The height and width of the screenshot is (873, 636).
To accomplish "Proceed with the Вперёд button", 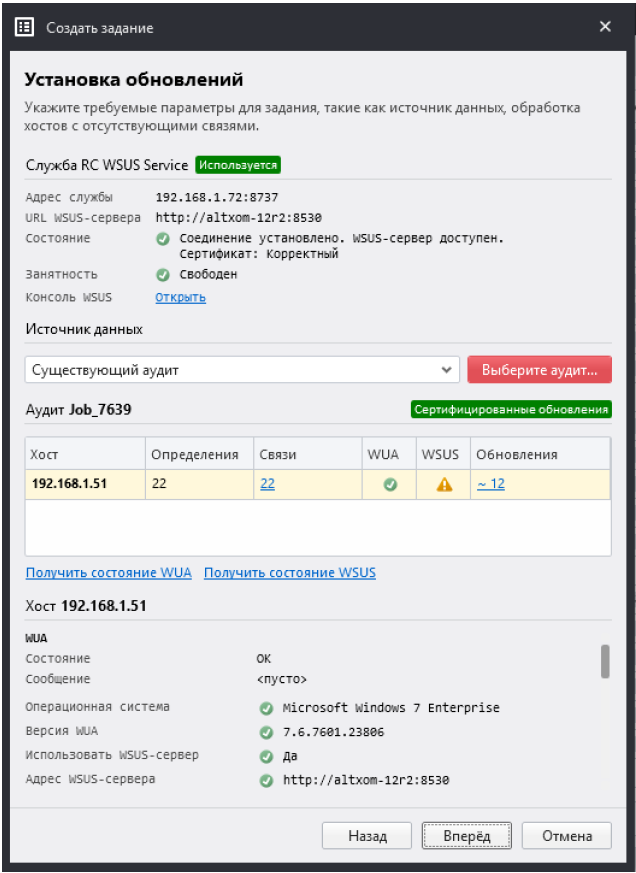I will 466,836.
